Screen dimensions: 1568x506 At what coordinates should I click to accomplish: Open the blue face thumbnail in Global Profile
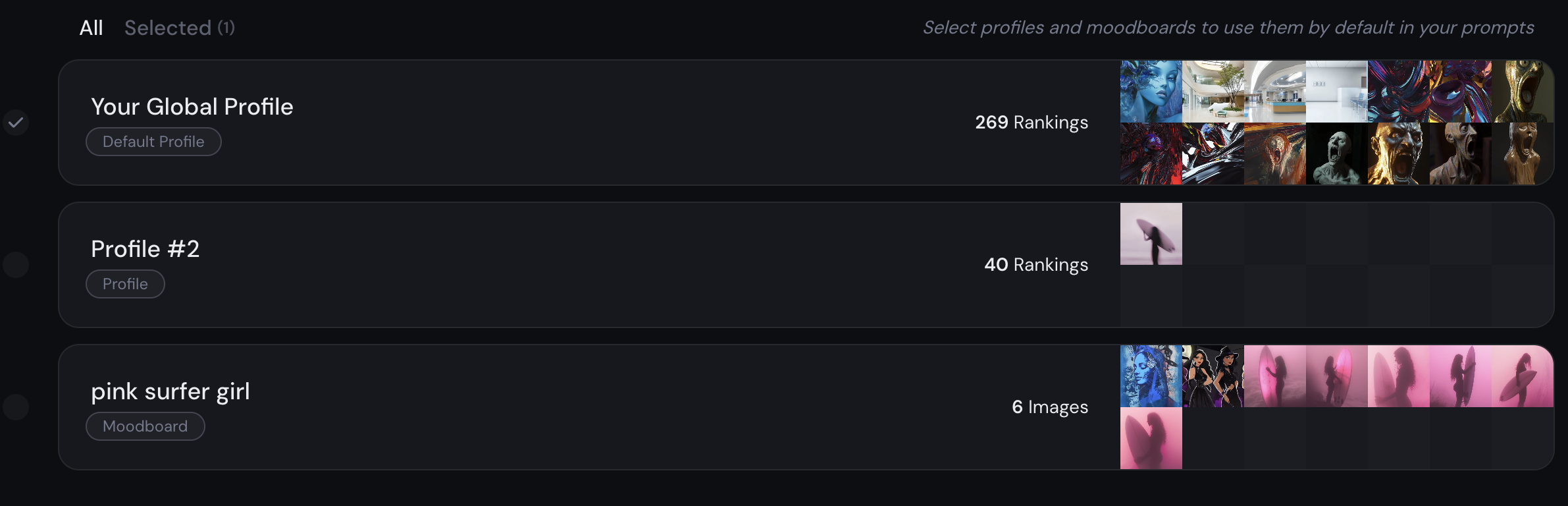[x=1151, y=92]
